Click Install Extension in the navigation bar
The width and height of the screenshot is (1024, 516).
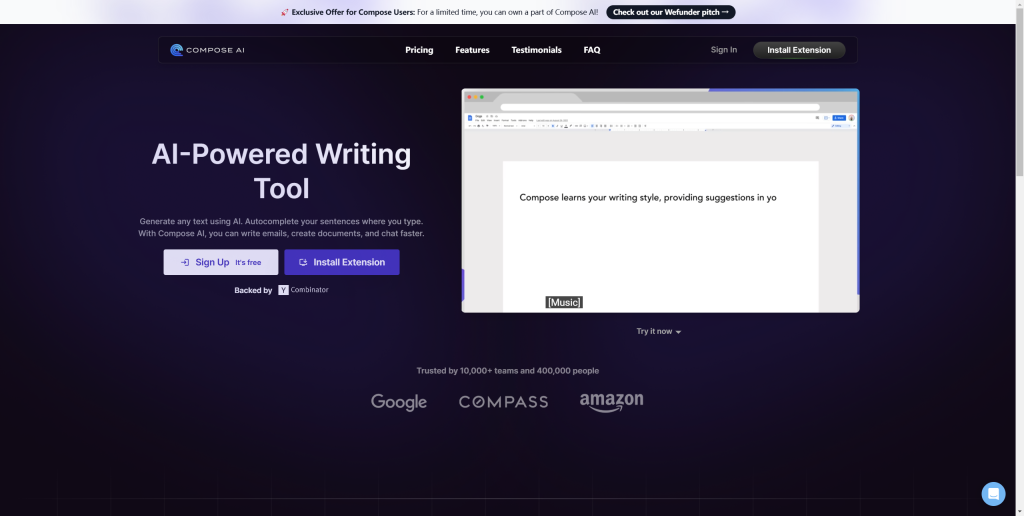(799, 50)
